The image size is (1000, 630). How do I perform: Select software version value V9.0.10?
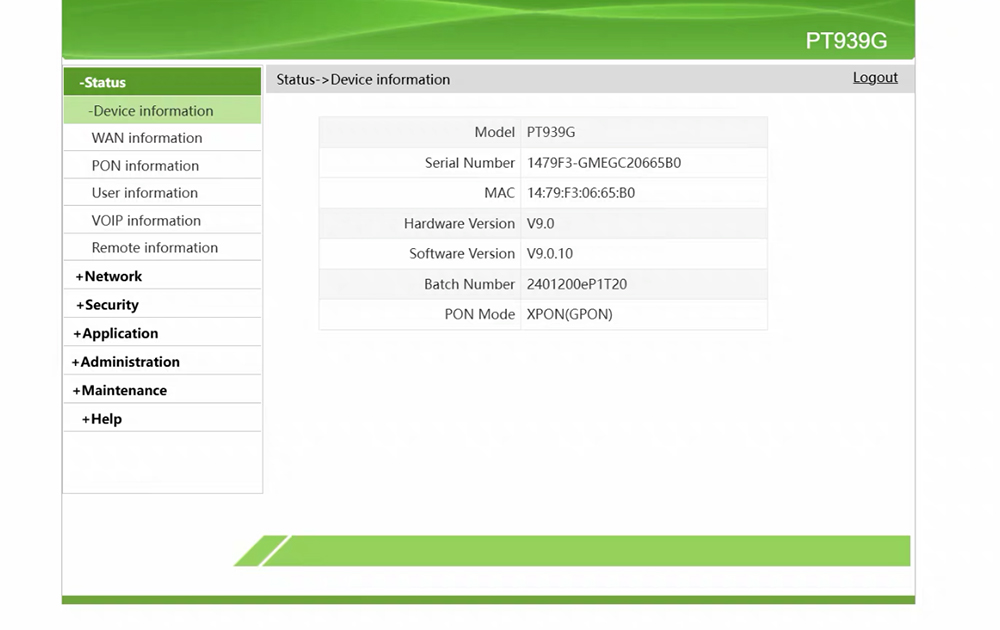pos(549,253)
